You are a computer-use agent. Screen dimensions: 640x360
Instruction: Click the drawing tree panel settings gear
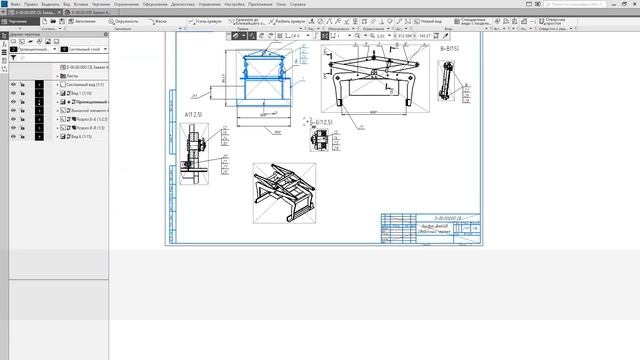click(106, 35)
